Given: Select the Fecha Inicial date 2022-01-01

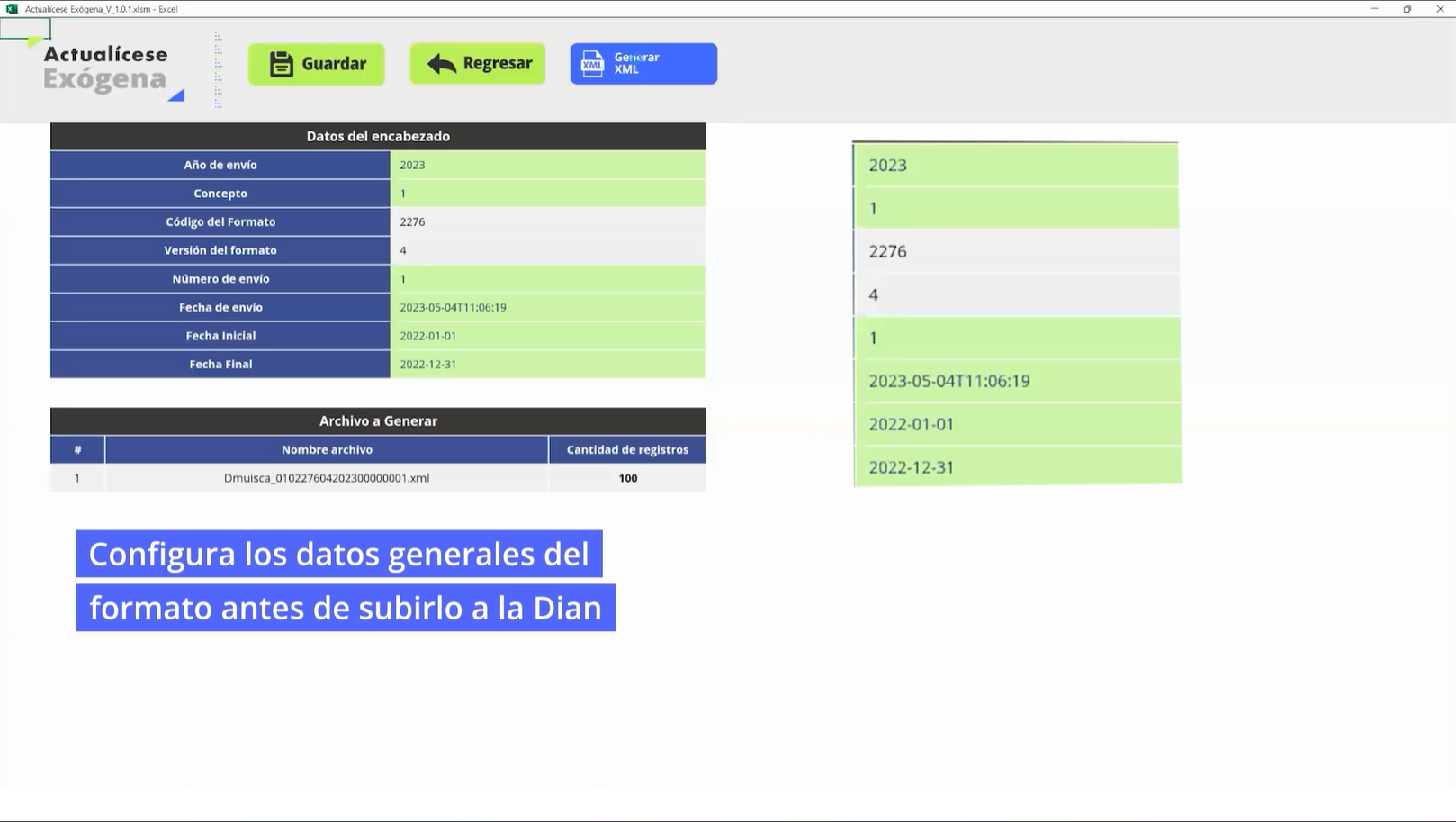Looking at the screenshot, I should tap(549, 335).
